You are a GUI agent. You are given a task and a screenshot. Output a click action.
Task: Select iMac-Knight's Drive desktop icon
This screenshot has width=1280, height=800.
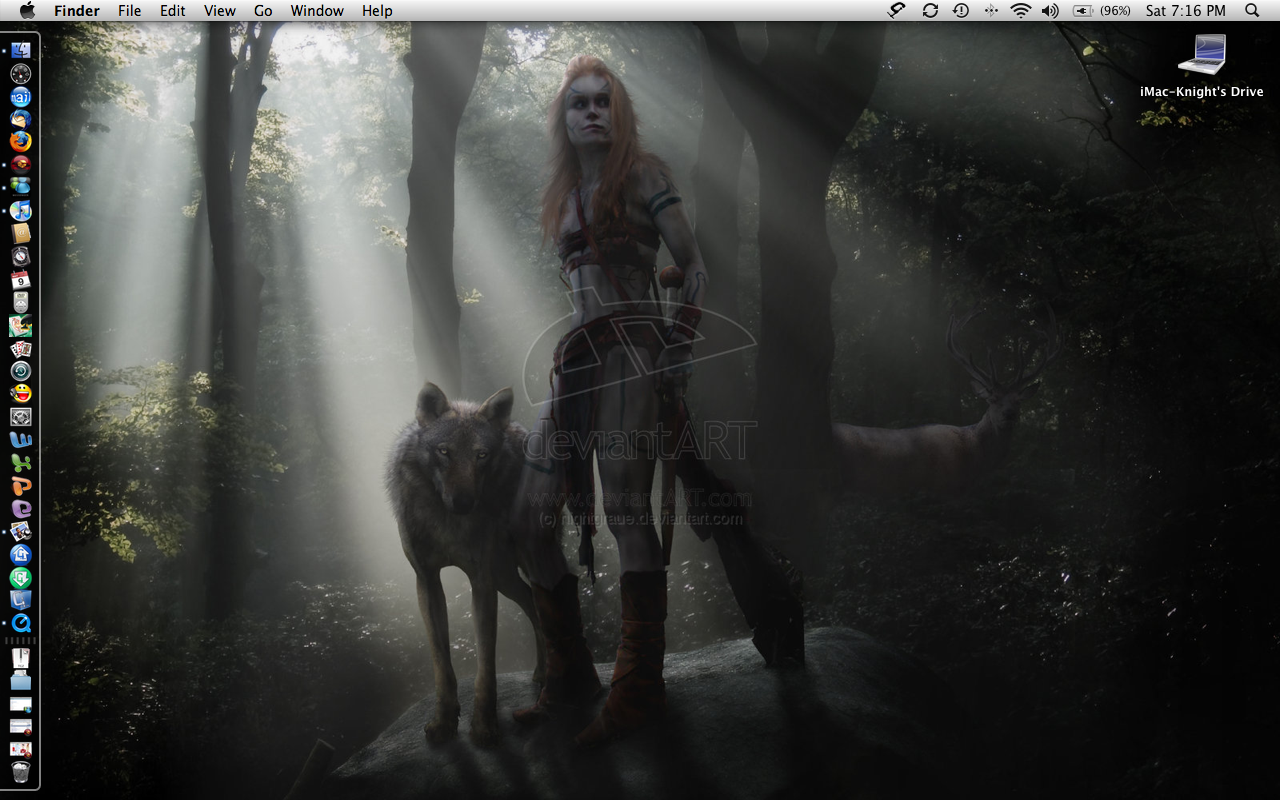1202,66
